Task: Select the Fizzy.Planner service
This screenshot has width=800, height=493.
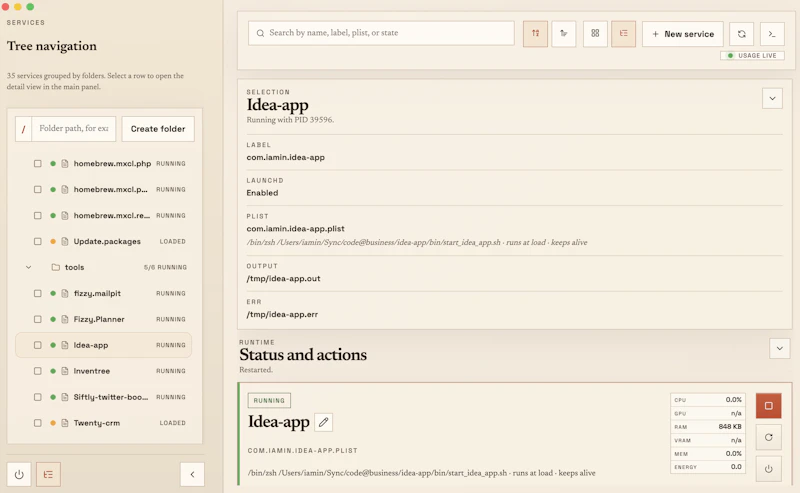Action: point(104,319)
